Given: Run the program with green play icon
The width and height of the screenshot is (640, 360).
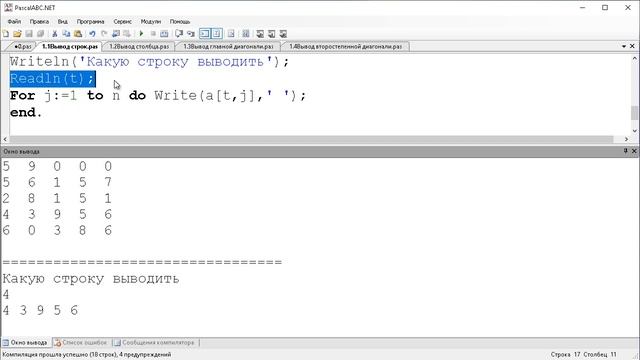Looking at the screenshot, I should pos(141,34).
